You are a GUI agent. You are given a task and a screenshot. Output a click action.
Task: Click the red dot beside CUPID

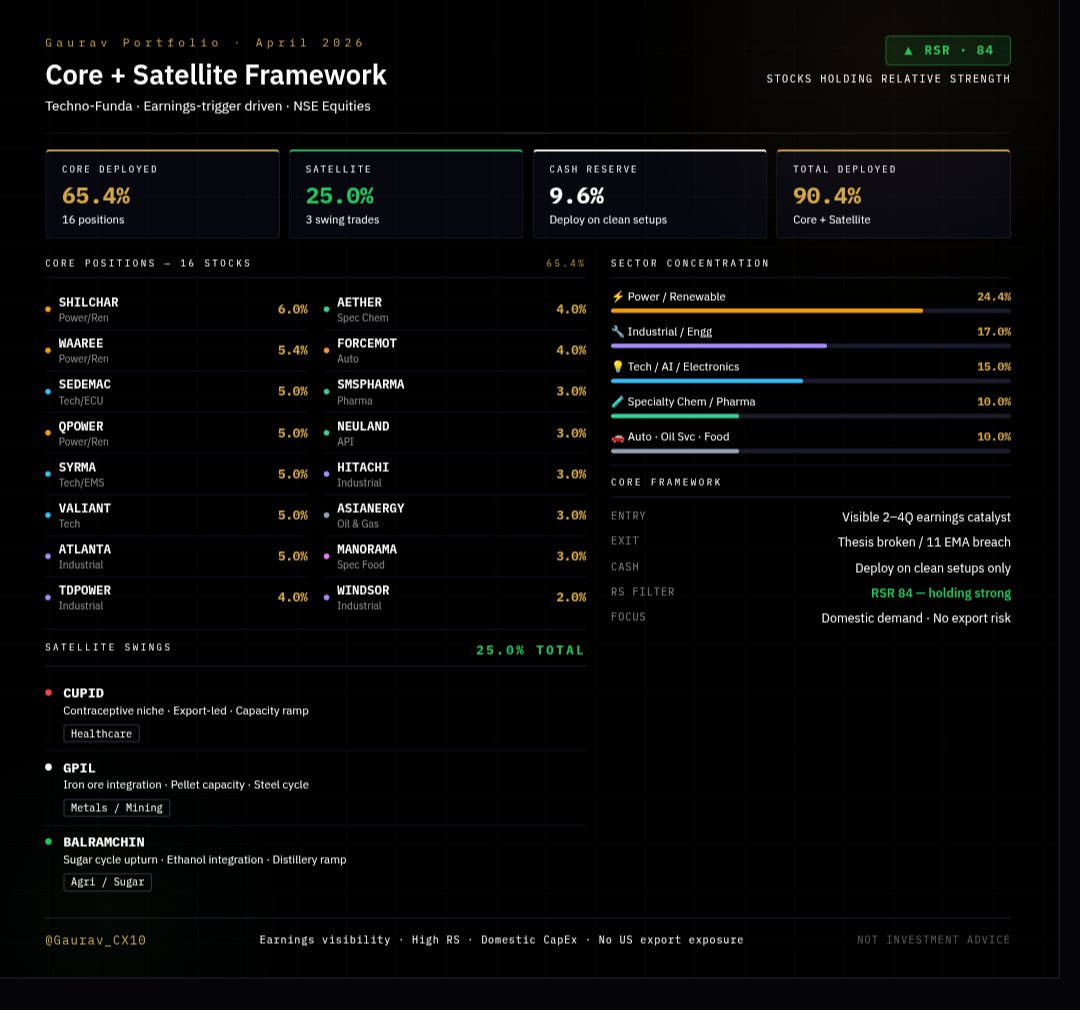[48, 692]
